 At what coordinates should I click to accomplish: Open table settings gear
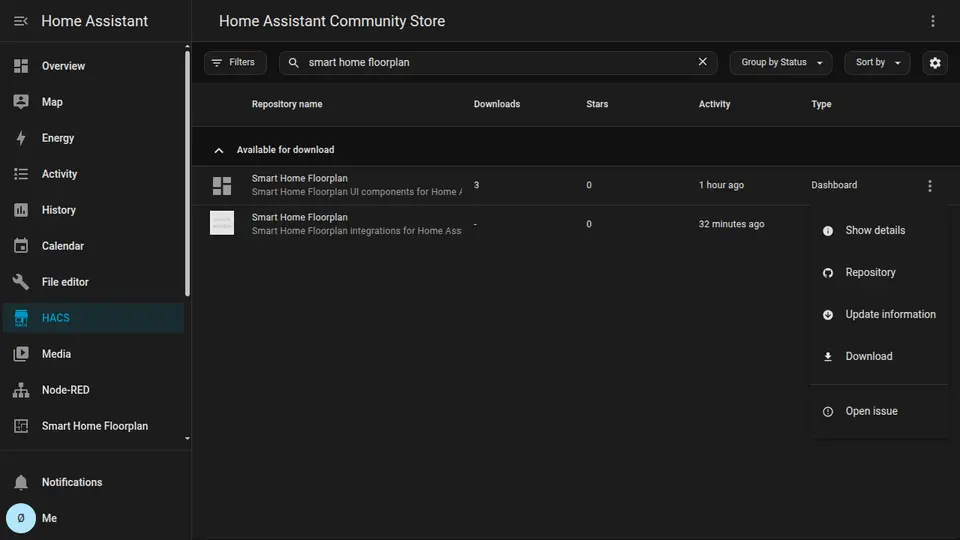click(935, 62)
